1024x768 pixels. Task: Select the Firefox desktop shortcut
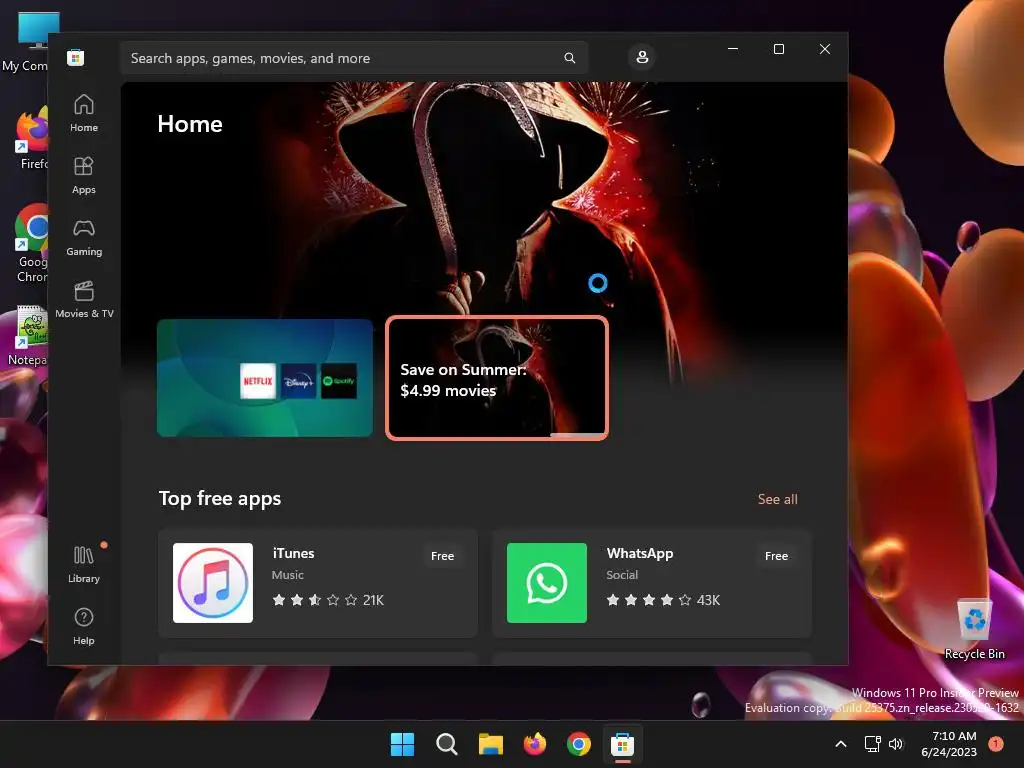click(x=31, y=139)
